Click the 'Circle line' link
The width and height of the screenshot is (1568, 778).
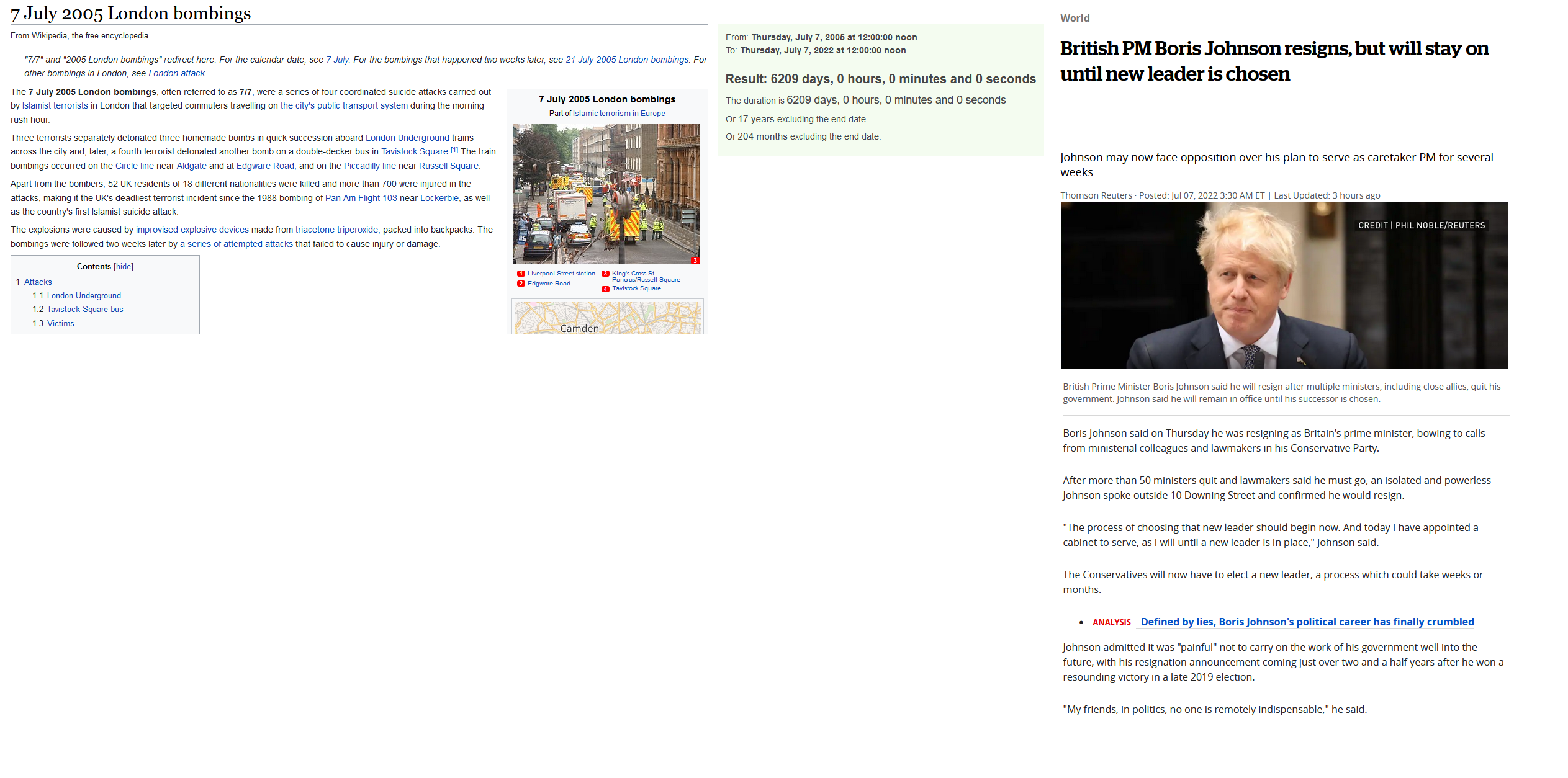(135, 166)
